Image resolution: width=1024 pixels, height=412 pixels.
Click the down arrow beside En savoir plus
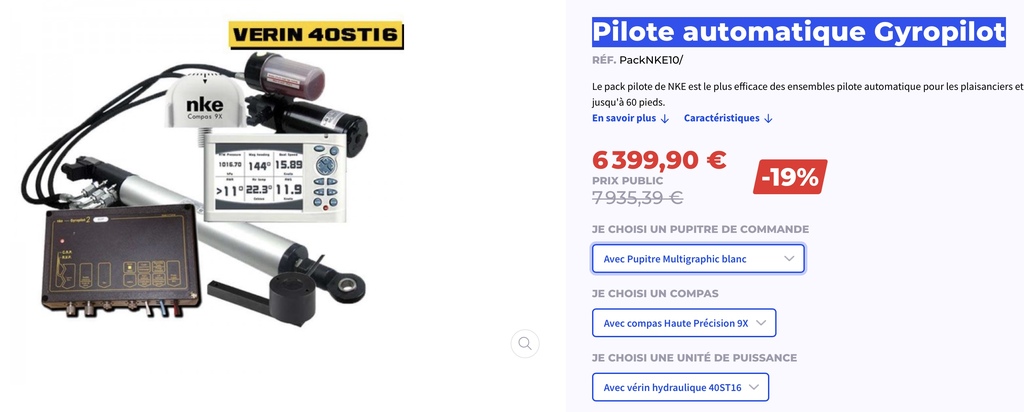point(665,119)
